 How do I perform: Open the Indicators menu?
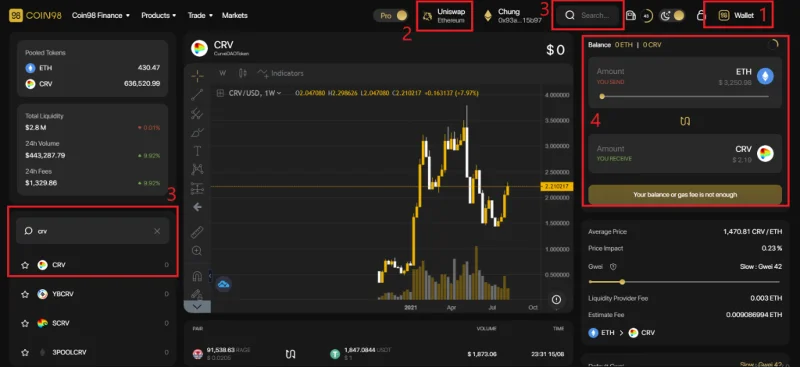pos(280,73)
